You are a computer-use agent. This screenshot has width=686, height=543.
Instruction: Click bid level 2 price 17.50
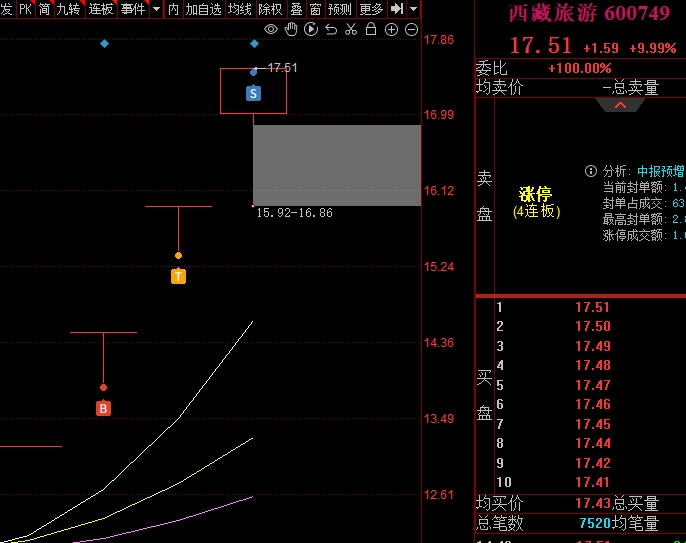point(592,326)
